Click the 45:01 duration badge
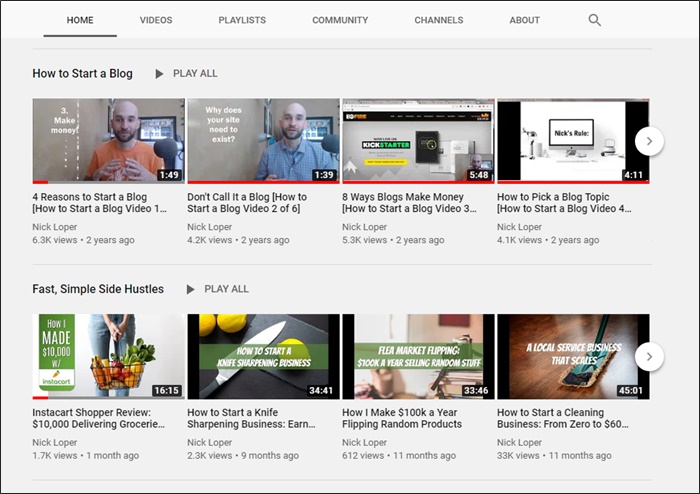The height and width of the screenshot is (494, 700). coord(631,390)
